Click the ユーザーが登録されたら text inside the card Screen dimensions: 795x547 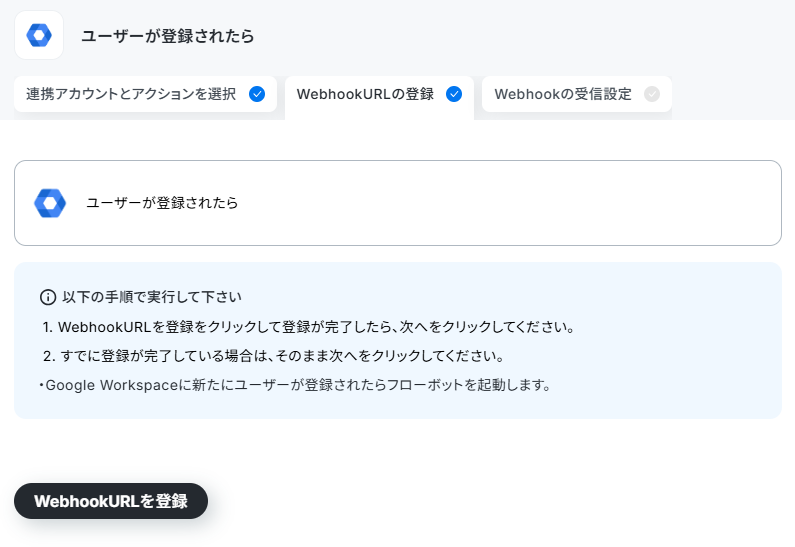point(162,203)
